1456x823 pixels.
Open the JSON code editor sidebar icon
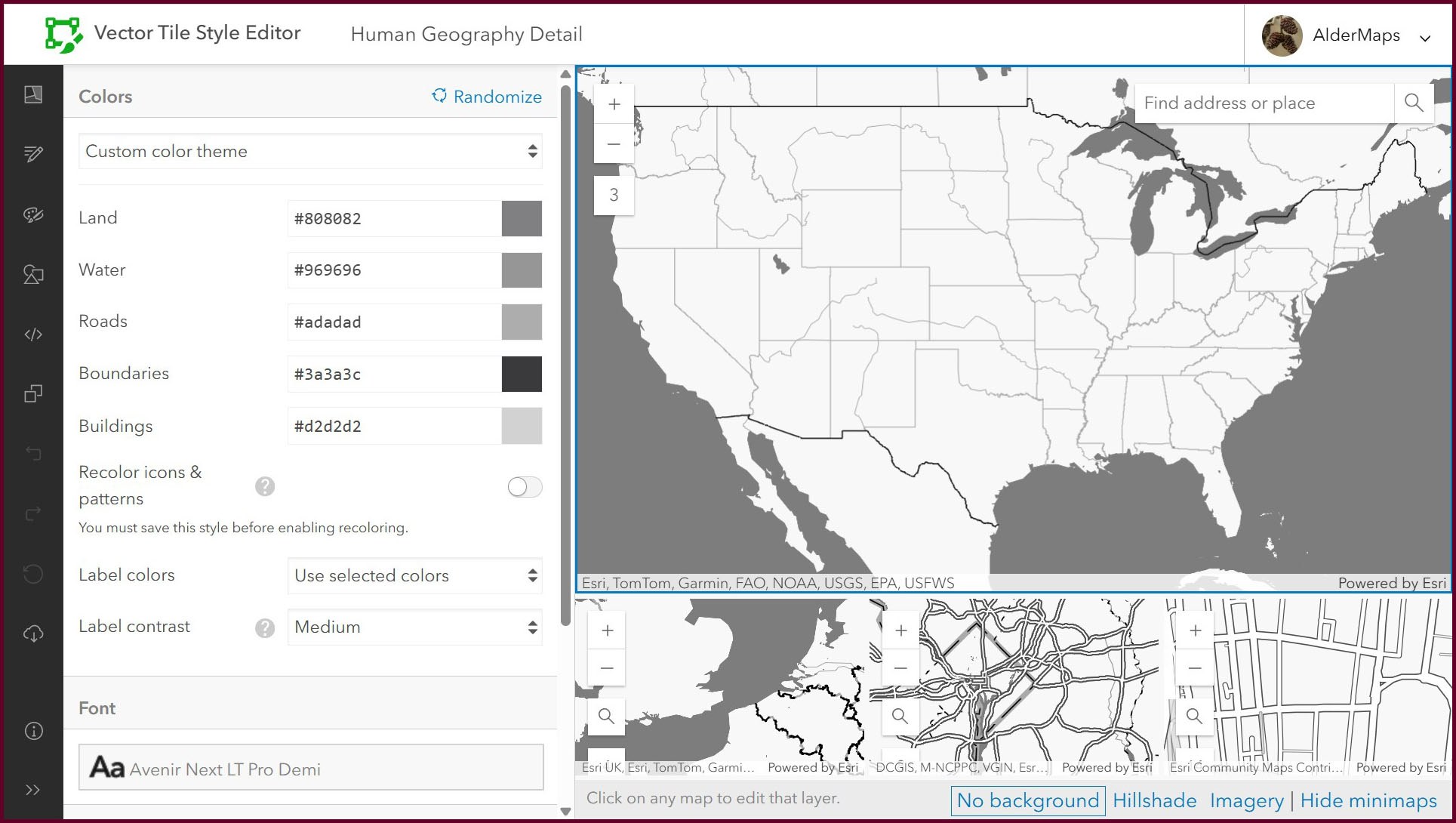pyautogui.click(x=33, y=334)
